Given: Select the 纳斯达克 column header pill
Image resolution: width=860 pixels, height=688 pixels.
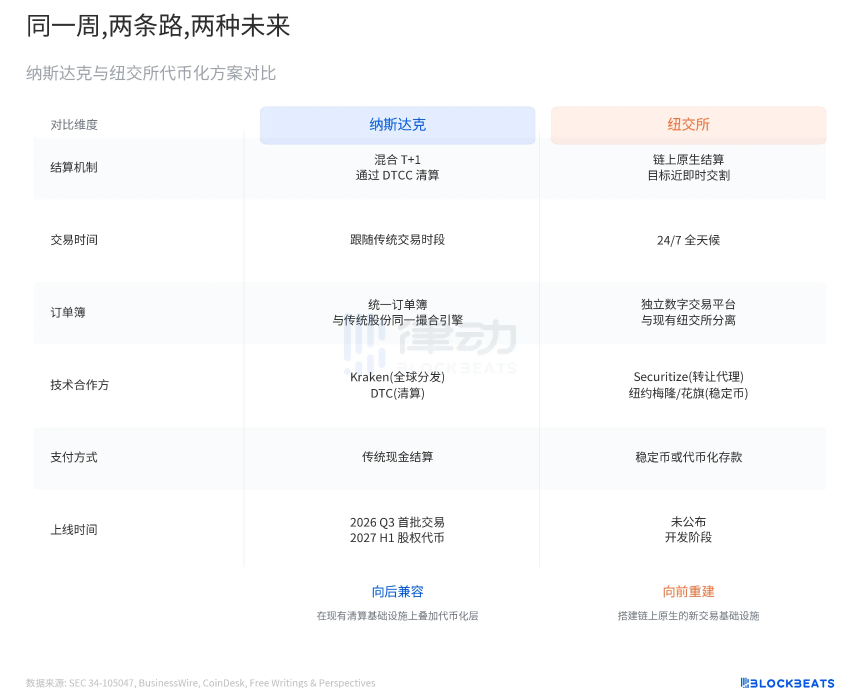Looking at the screenshot, I should click(x=397, y=124).
